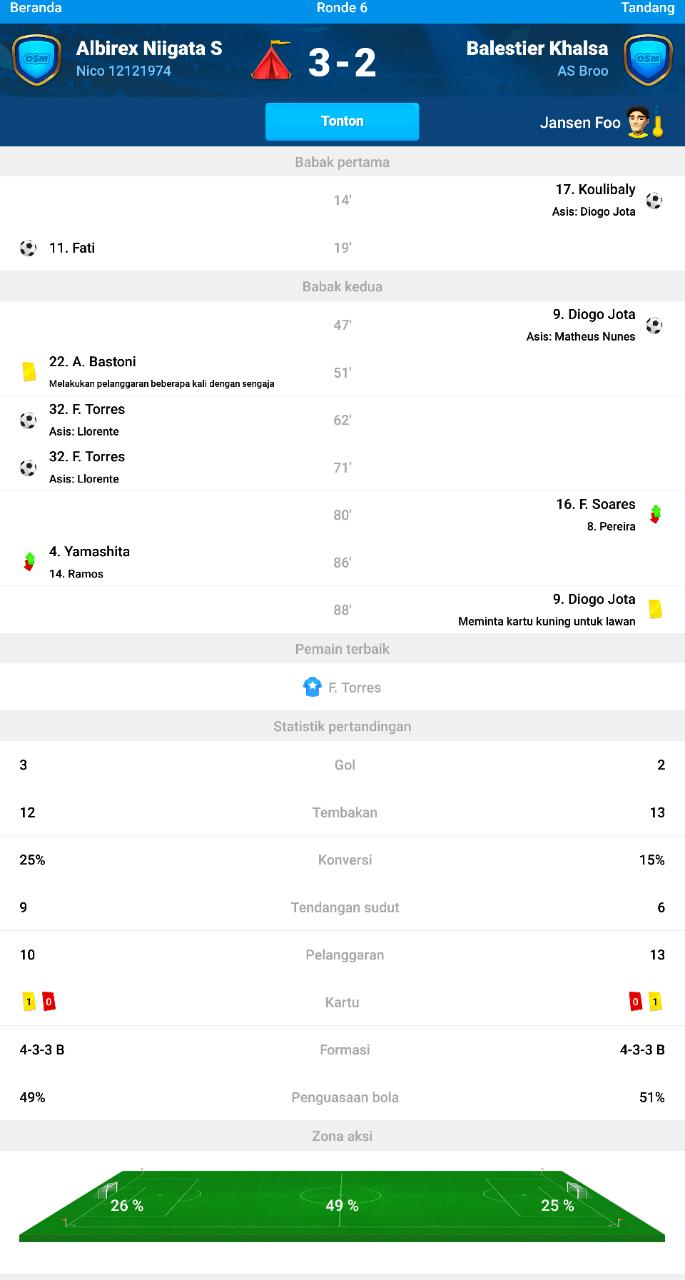Image resolution: width=685 pixels, height=1280 pixels.
Task: Click the 3-2 match score
Action: [x=342, y=62]
